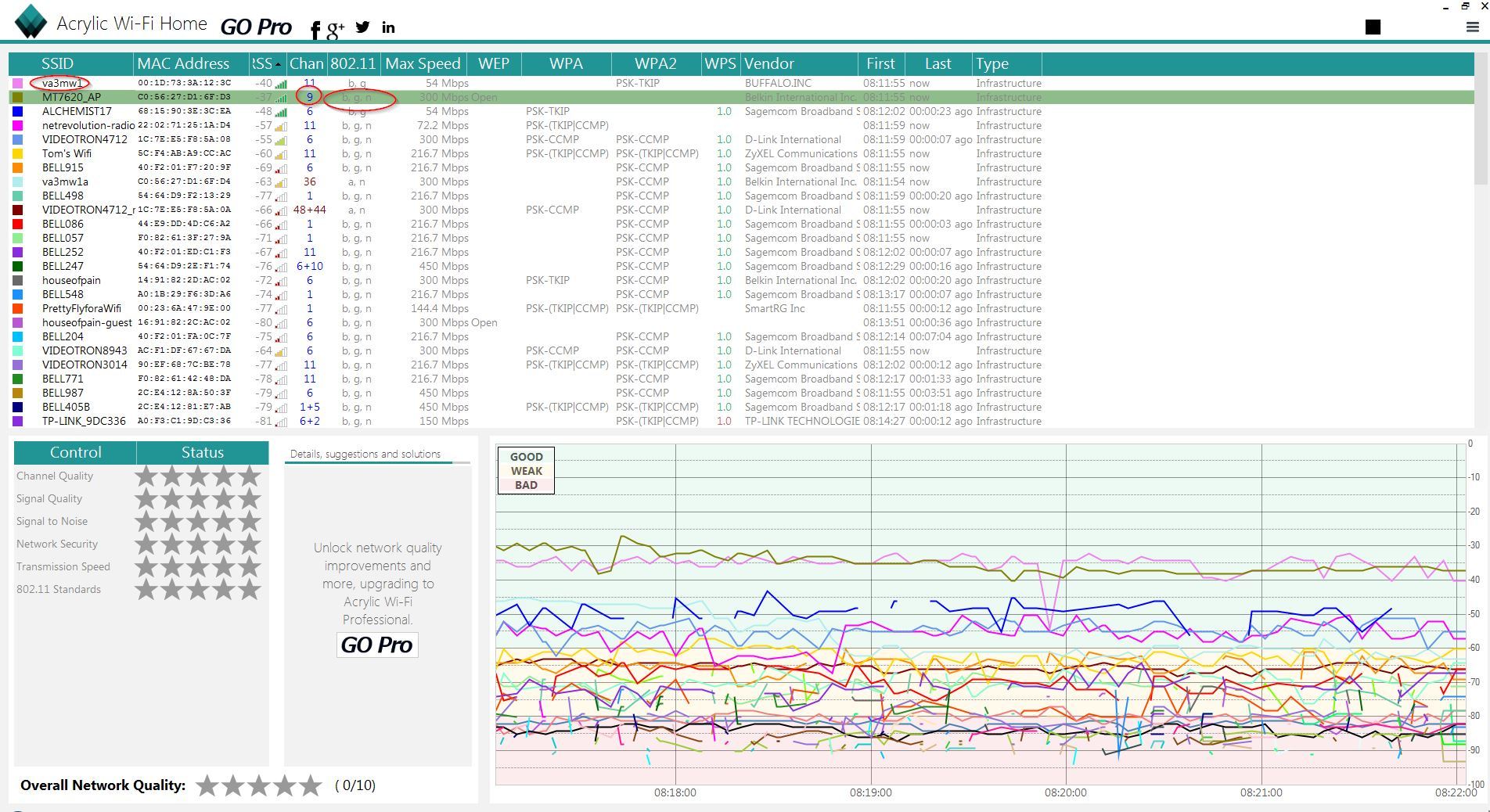The height and width of the screenshot is (812, 1490).
Task: Click the Tom's Wifi yellow color swatch
Action: 18,153
